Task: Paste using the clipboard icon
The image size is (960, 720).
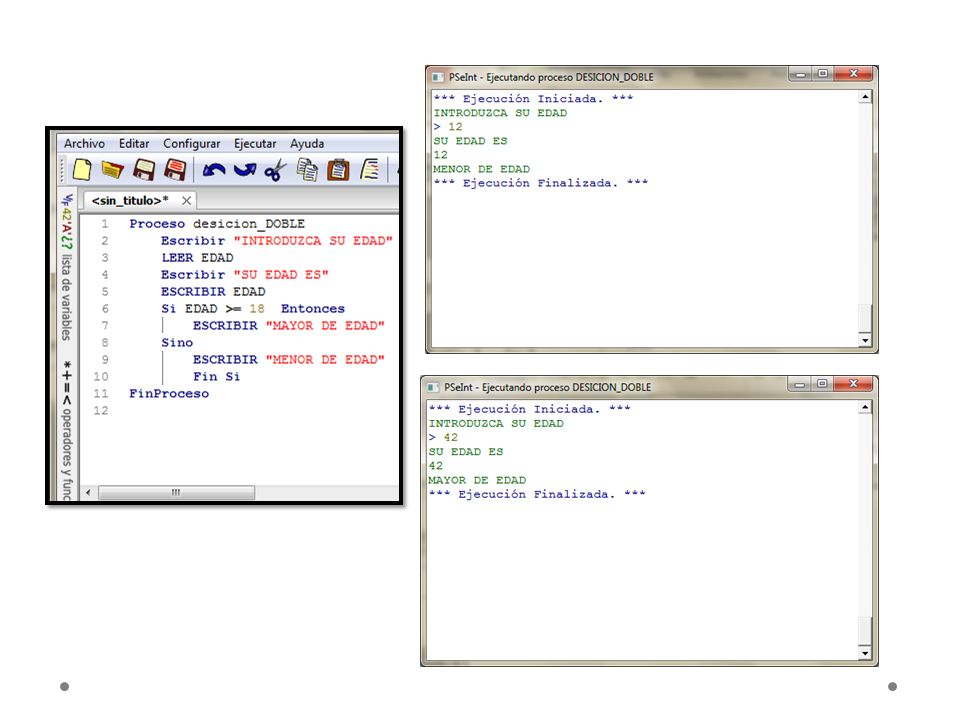Action: click(338, 170)
